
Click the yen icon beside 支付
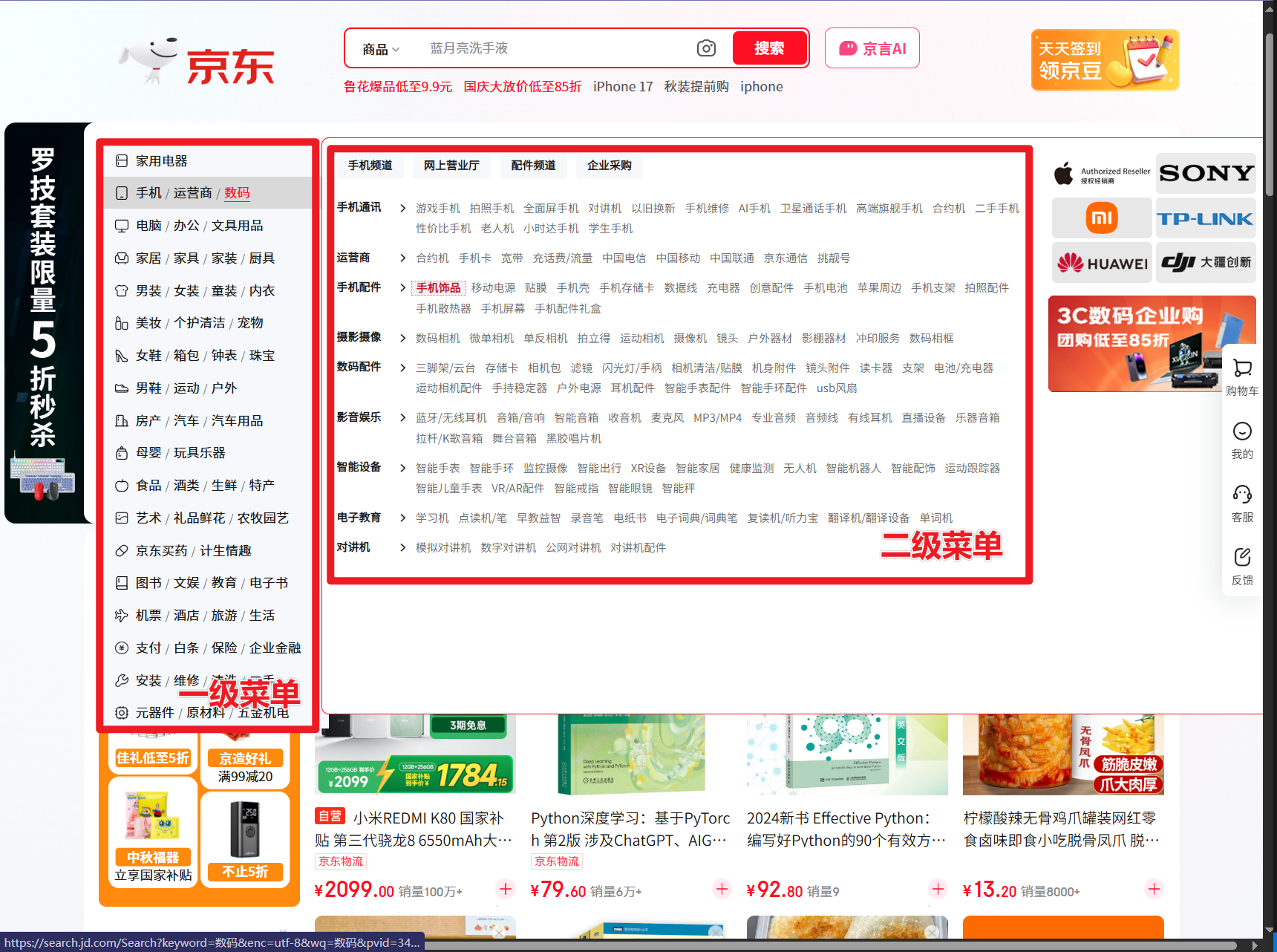(x=122, y=648)
